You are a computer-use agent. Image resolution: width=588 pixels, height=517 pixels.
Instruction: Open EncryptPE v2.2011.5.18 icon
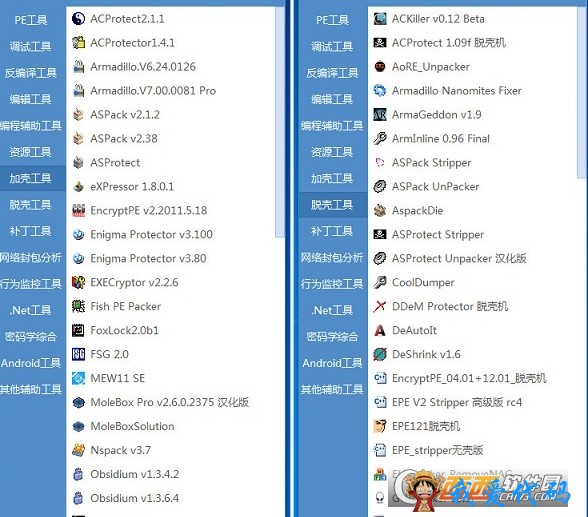78,210
